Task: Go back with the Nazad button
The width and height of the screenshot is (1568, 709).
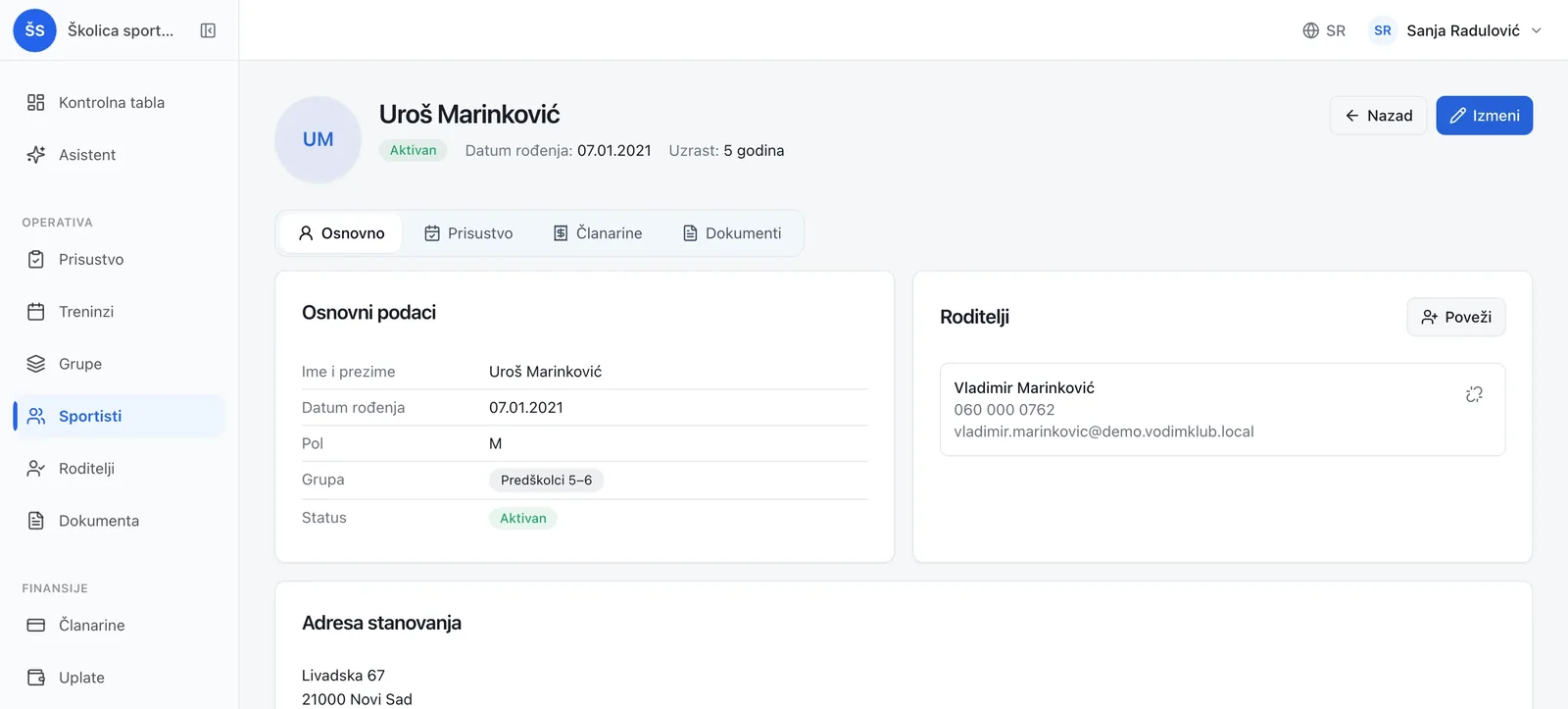Action: (1378, 116)
